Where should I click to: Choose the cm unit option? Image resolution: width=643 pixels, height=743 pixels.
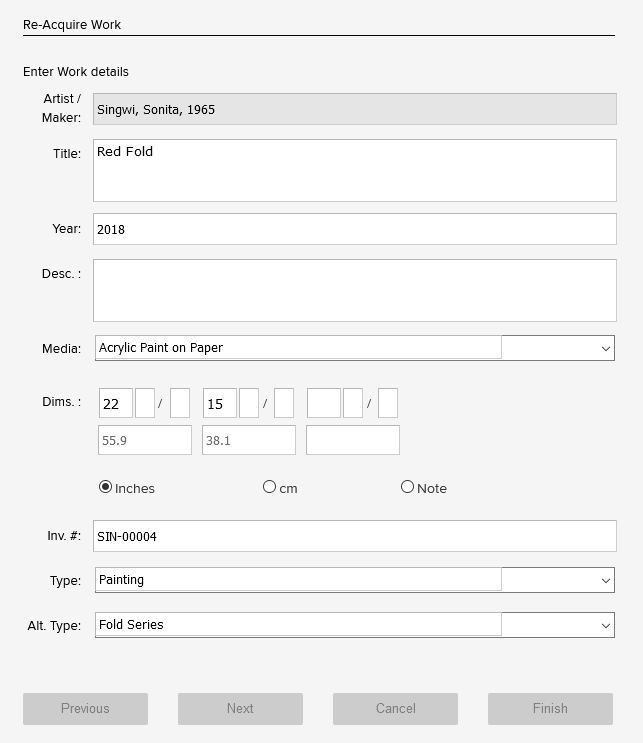[x=269, y=487]
